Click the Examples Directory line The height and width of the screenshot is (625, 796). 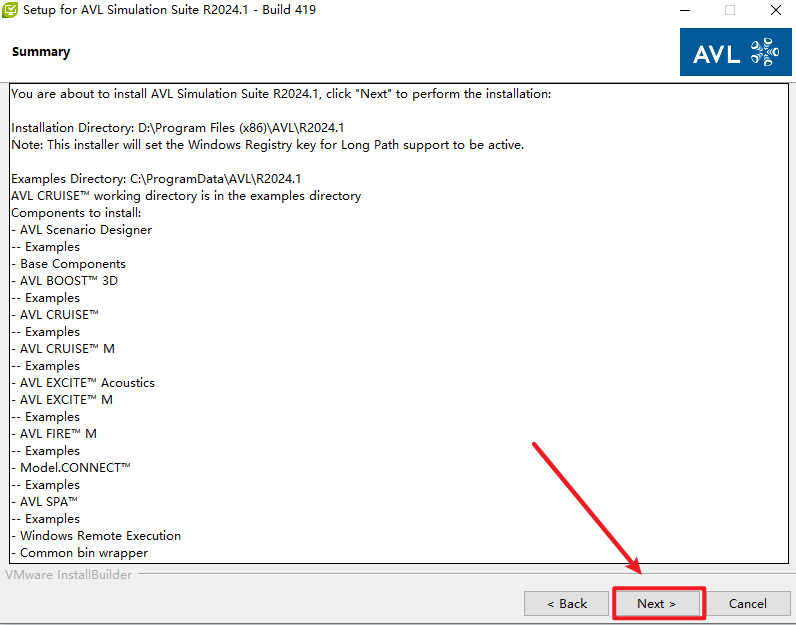[x=156, y=179]
